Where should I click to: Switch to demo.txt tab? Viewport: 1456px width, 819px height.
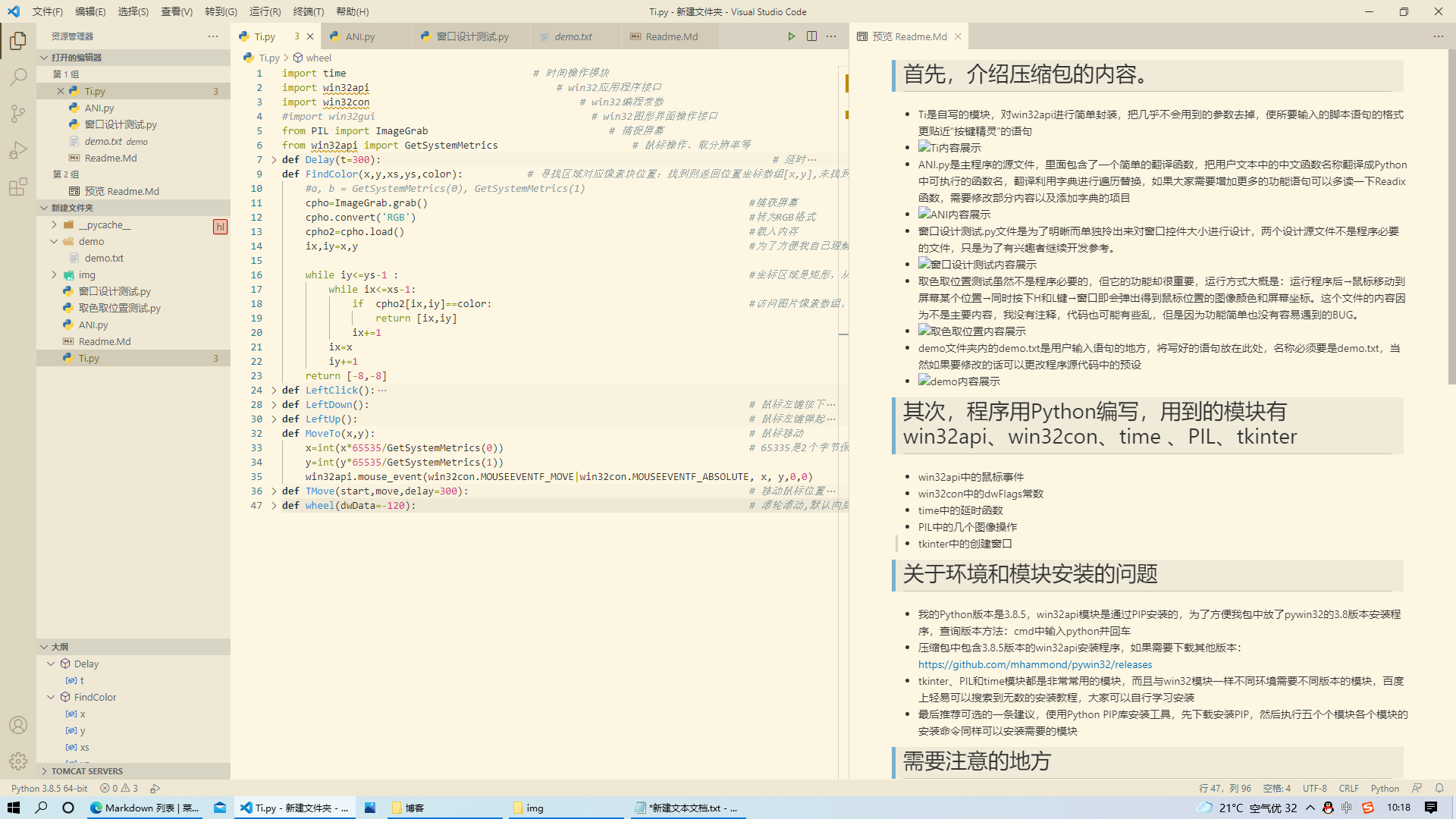point(575,36)
